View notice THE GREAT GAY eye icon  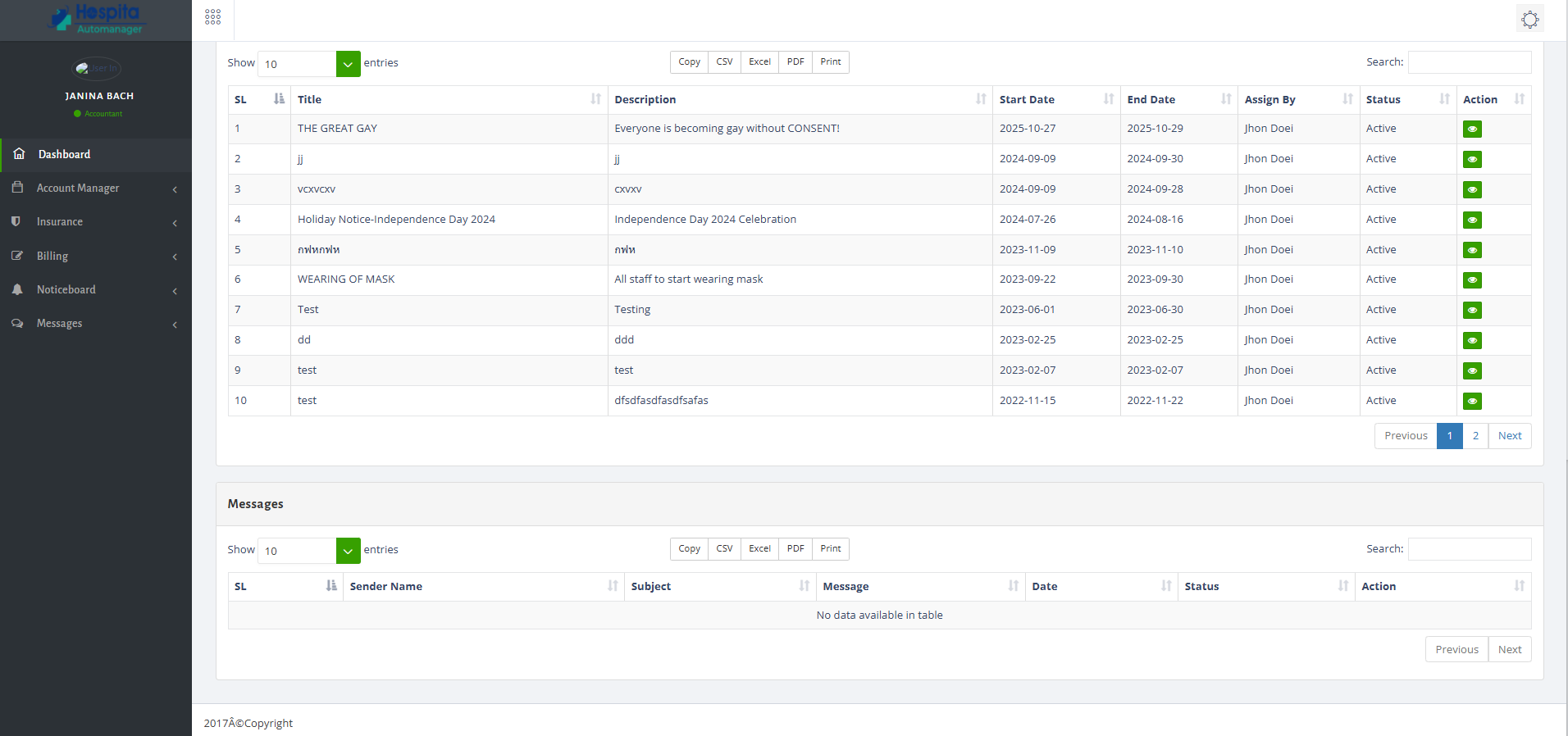1472,129
